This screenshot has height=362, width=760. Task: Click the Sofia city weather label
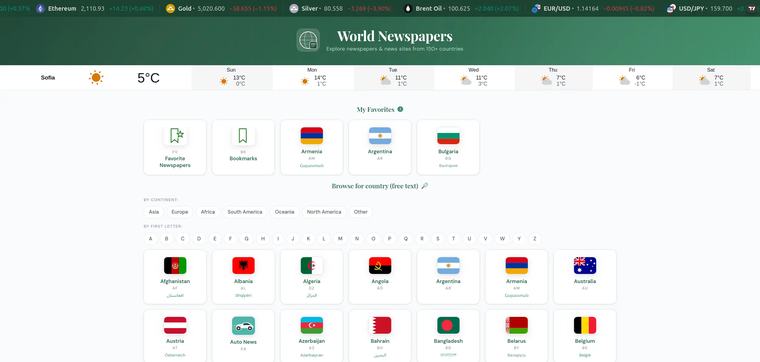pos(48,78)
